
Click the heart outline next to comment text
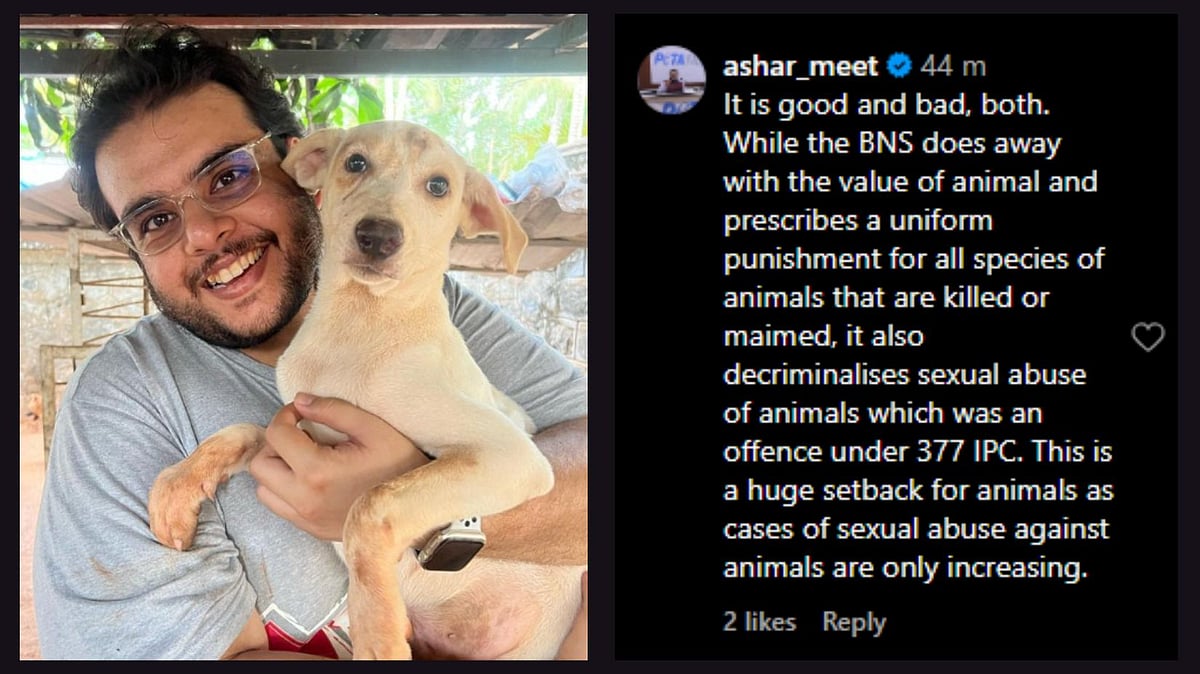click(1148, 338)
